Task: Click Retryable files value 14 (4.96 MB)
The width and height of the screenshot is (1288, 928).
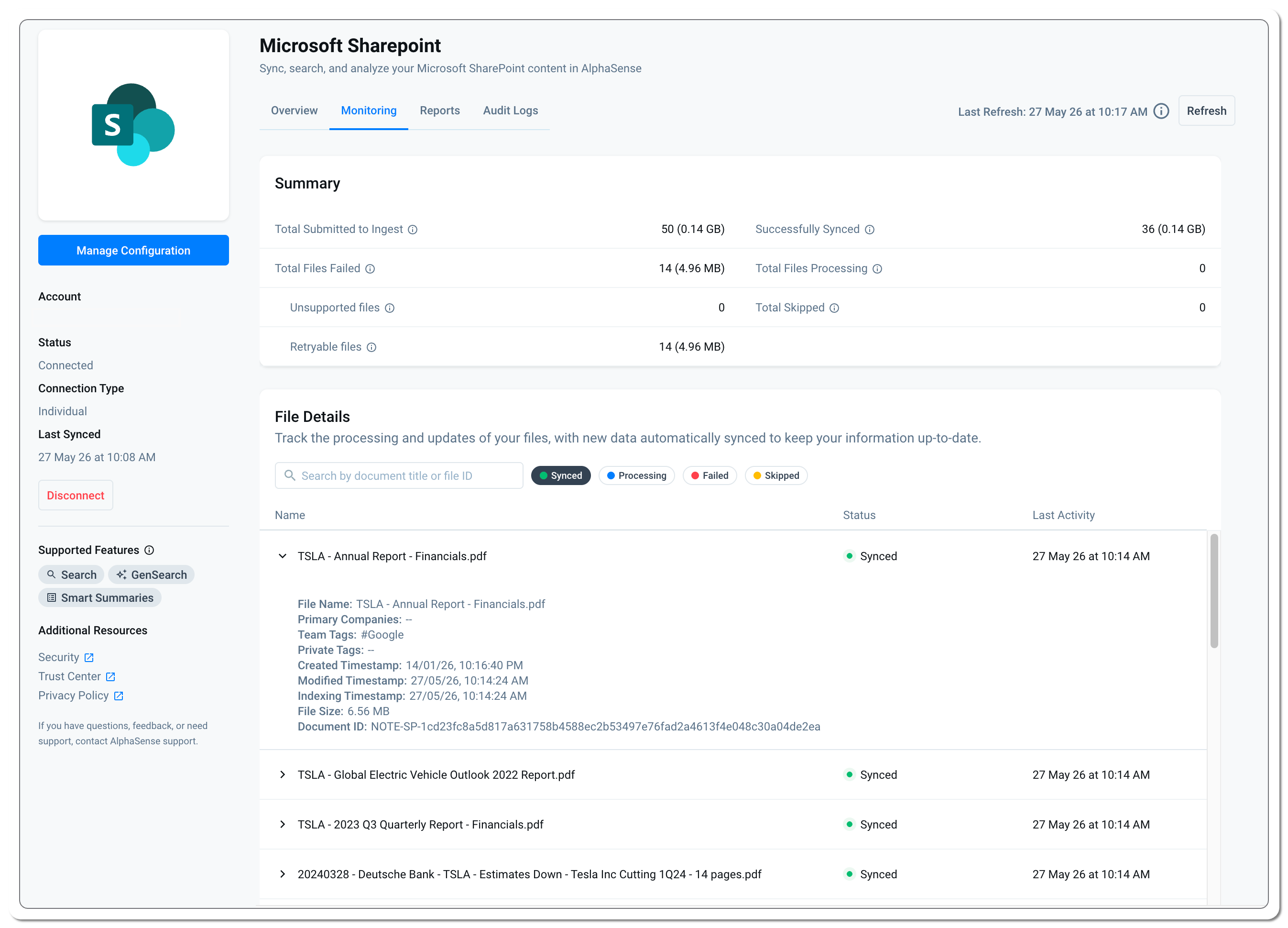Action: [692, 347]
